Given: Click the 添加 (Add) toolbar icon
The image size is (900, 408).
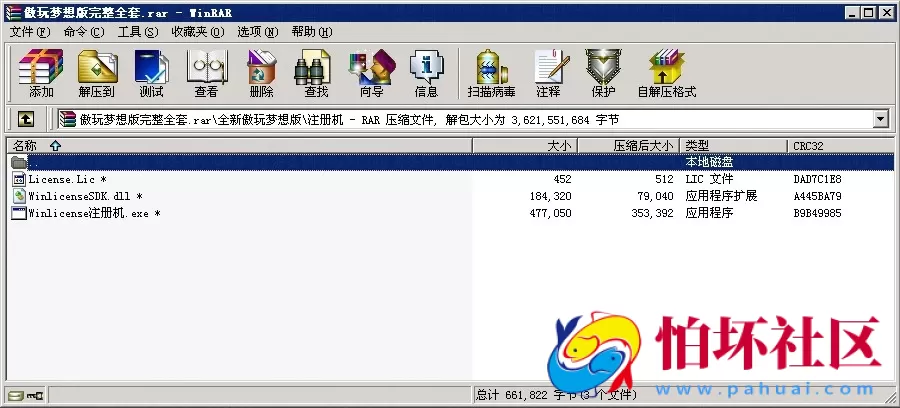Looking at the screenshot, I should tap(41, 73).
